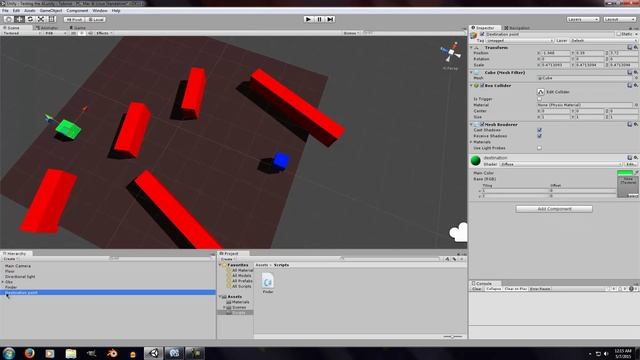The width and height of the screenshot is (640, 360).
Task: Toggle the Static checkbox
Action: click(618, 34)
